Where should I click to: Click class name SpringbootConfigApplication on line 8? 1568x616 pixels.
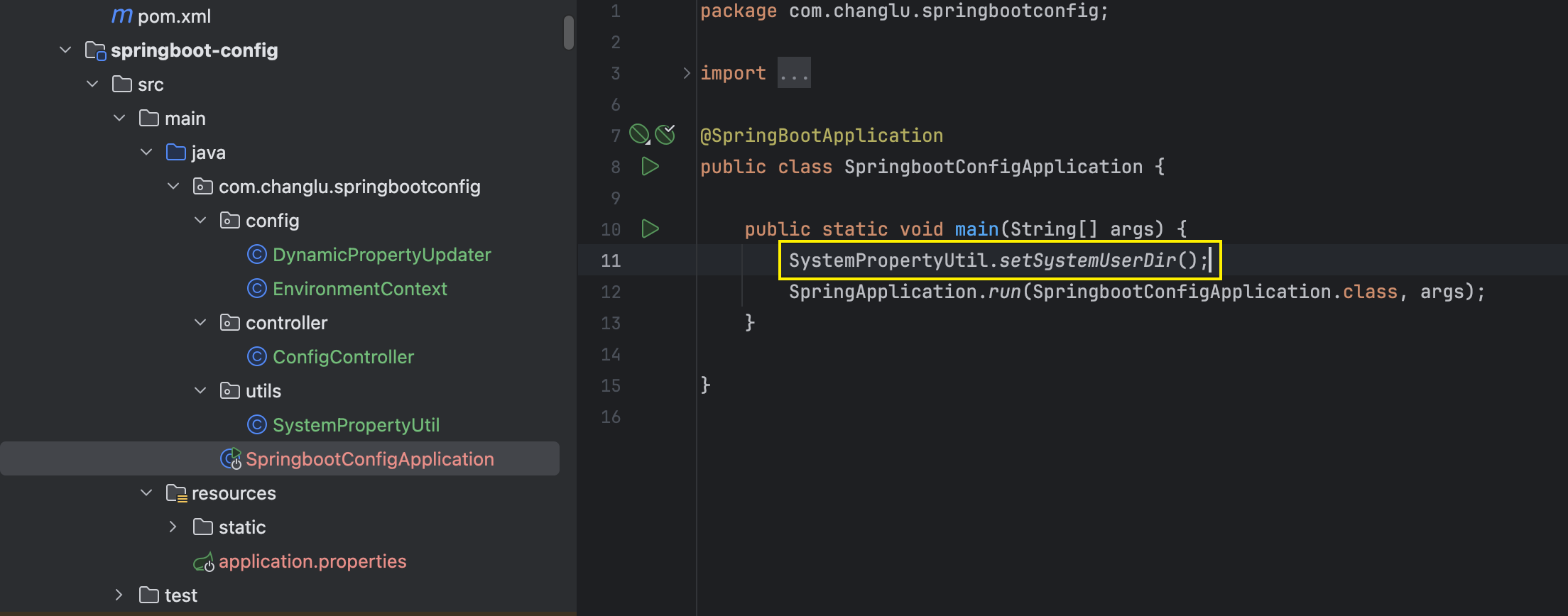pos(993,167)
